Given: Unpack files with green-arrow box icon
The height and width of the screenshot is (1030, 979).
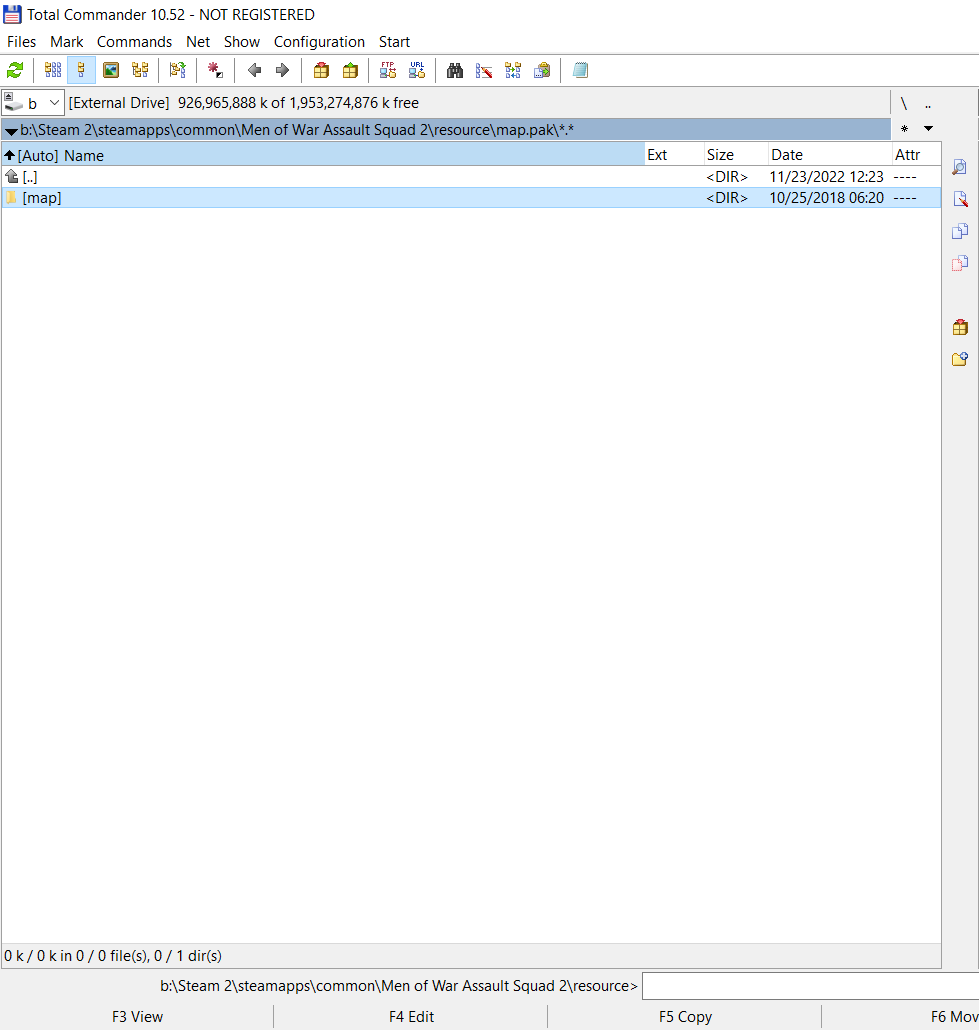Looking at the screenshot, I should pos(350,70).
